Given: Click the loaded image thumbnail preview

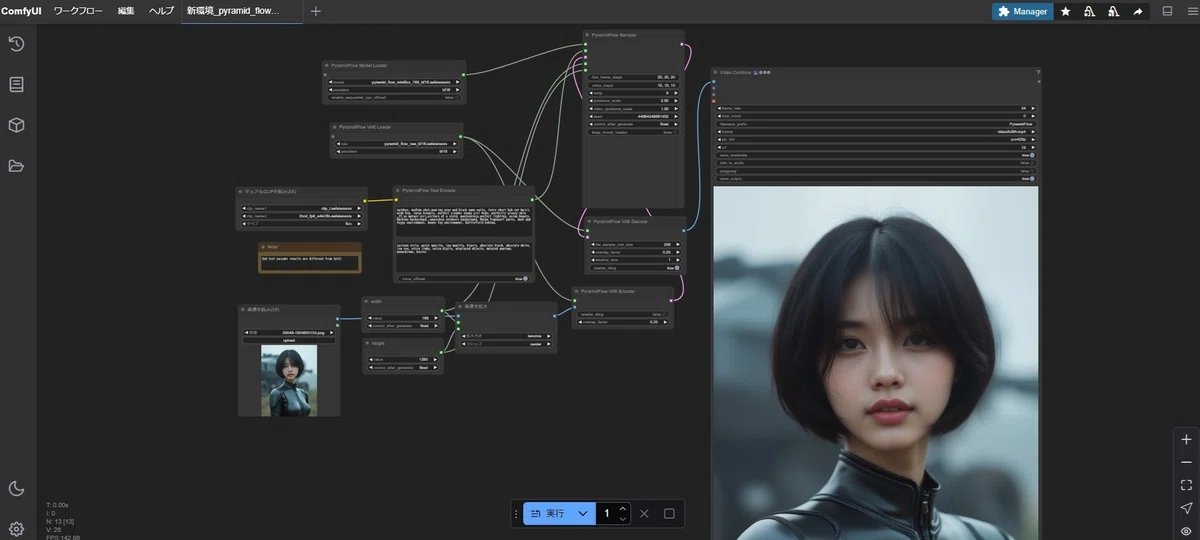Looking at the screenshot, I should (x=289, y=381).
